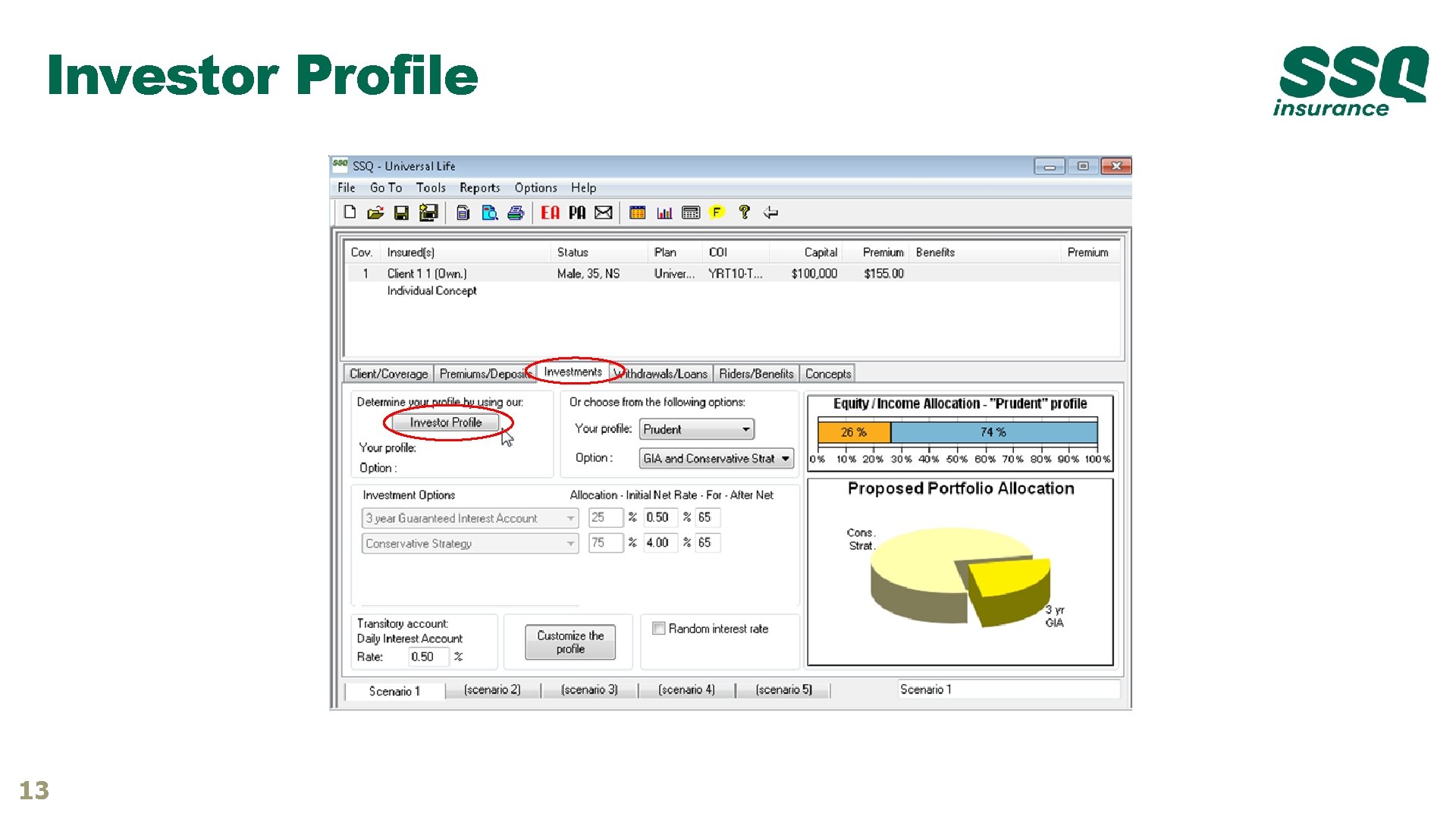Click the net rate field showing 4.00
This screenshot has width=1456, height=819.
[660, 543]
